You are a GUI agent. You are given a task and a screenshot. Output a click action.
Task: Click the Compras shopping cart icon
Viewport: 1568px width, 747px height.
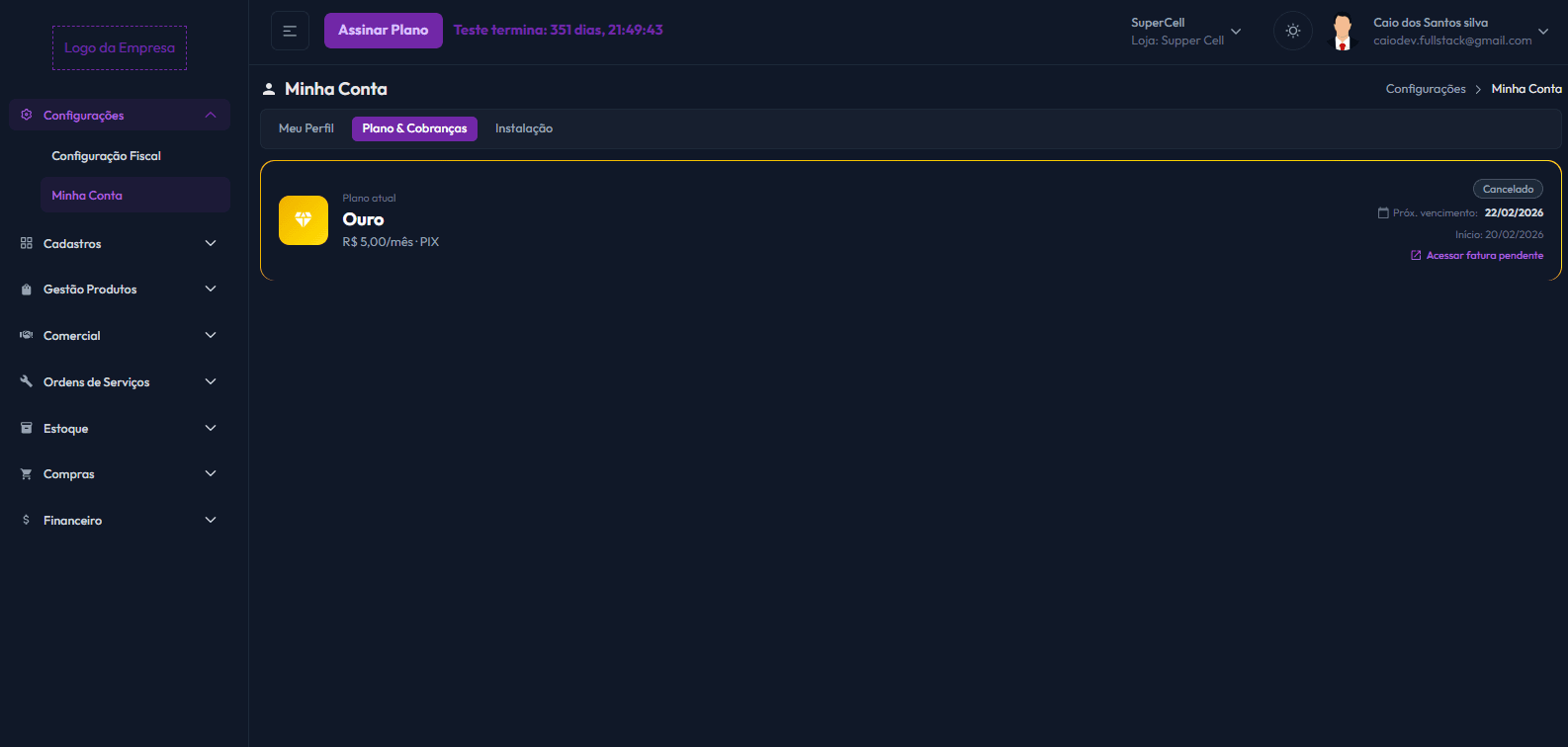[x=27, y=474]
